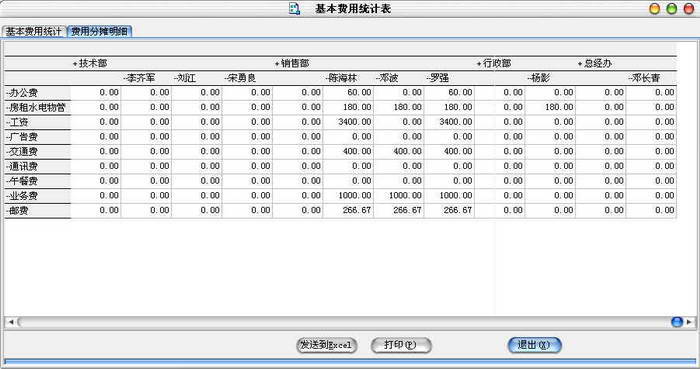Click the 400.00 交通费 cell under 陈海林
The height and width of the screenshot is (369, 700).
(x=348, y=151)
